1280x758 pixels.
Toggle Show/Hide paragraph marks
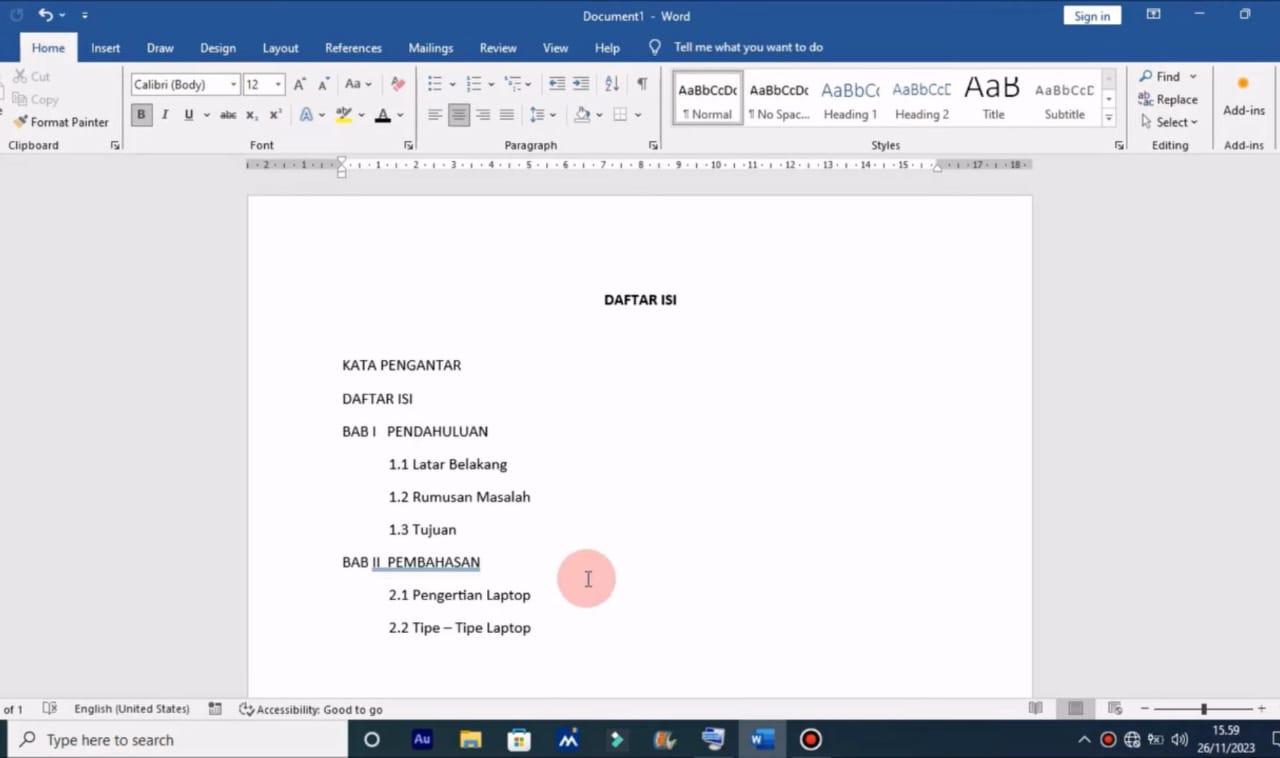(642, 84)
